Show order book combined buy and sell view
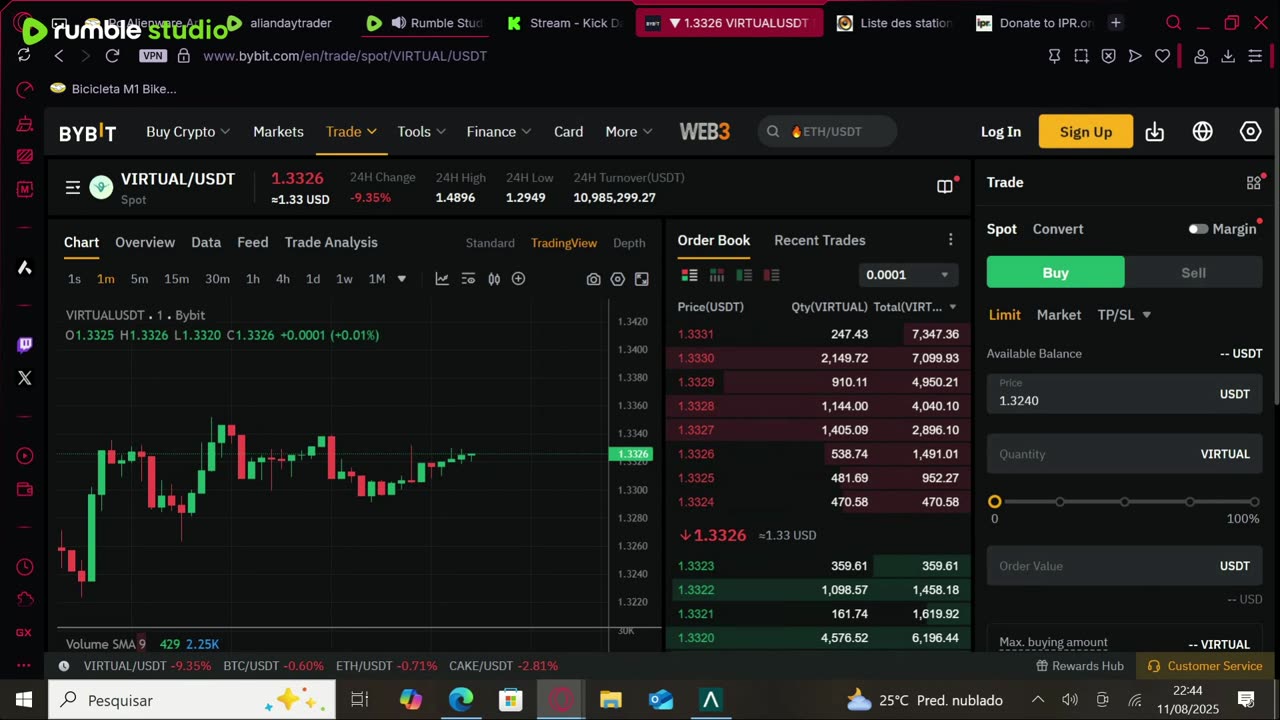 point(690,275)
